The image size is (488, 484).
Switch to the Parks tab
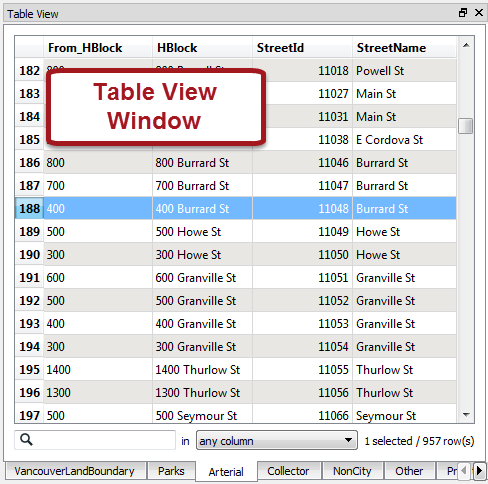click(x=171, y=471)
